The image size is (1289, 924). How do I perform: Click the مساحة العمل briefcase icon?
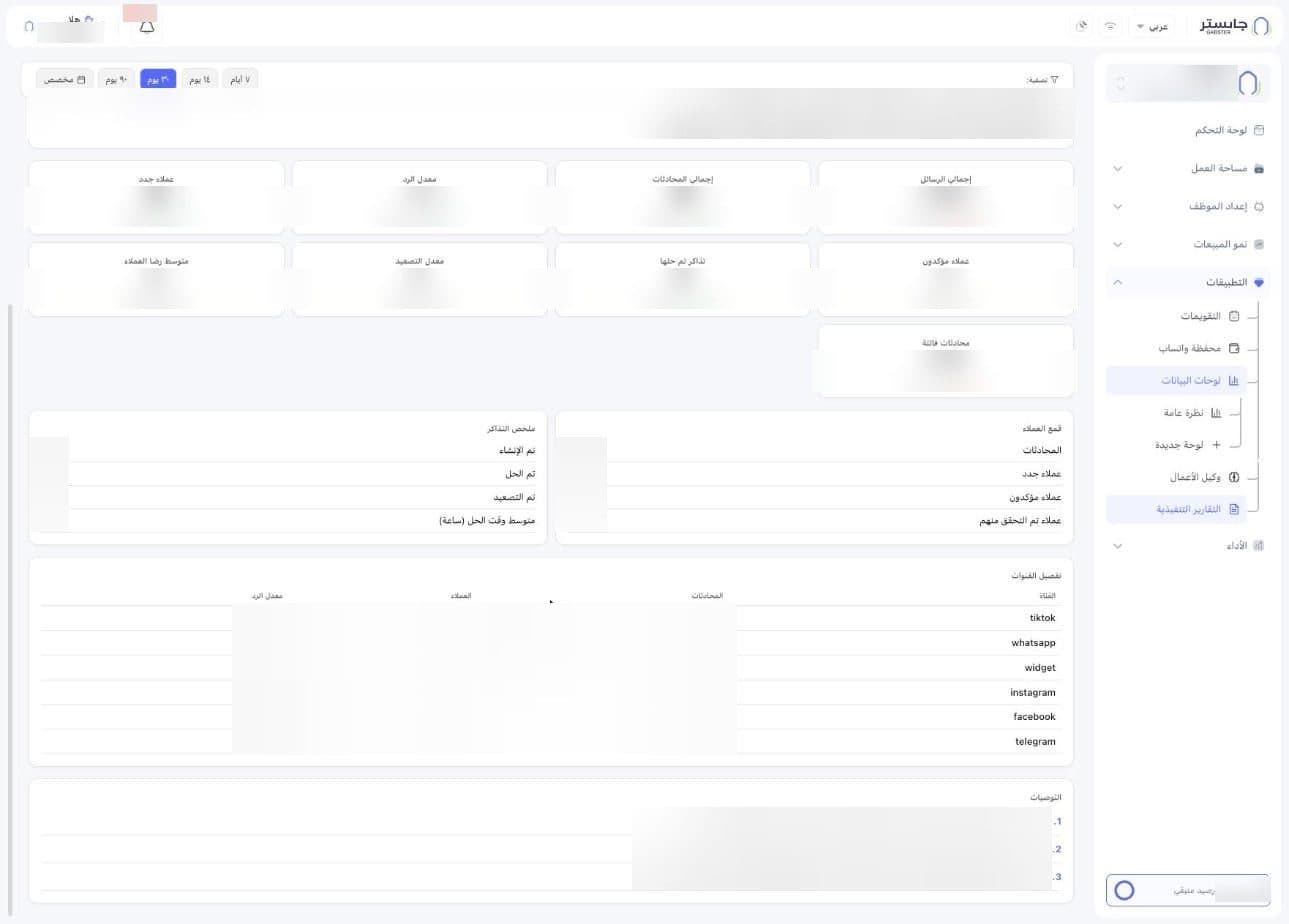(1259, 168)
